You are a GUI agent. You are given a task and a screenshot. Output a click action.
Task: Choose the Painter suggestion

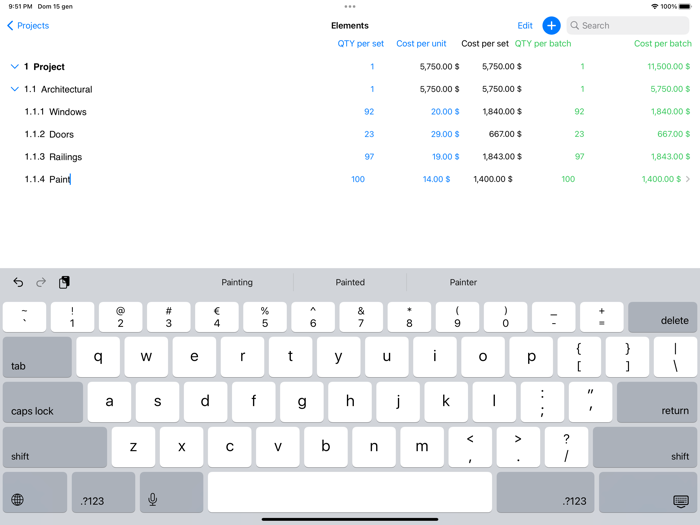point(463,282)
